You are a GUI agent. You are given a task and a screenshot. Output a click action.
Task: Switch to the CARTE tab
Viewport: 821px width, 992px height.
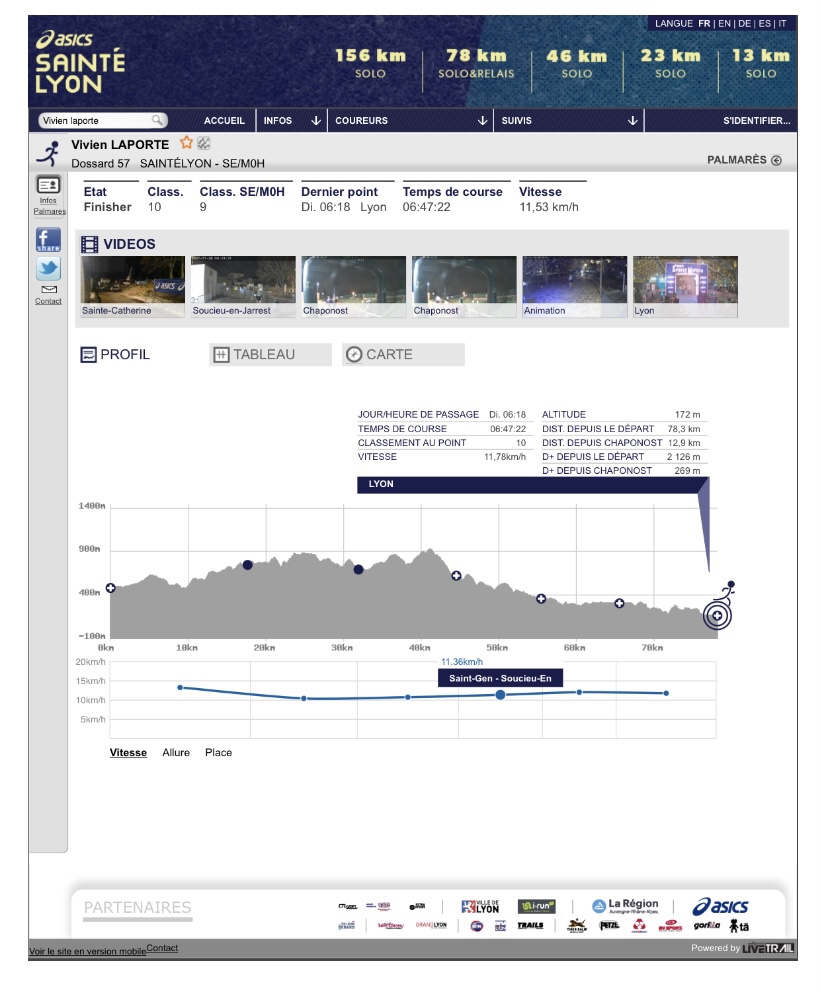(x=403, y=355)
